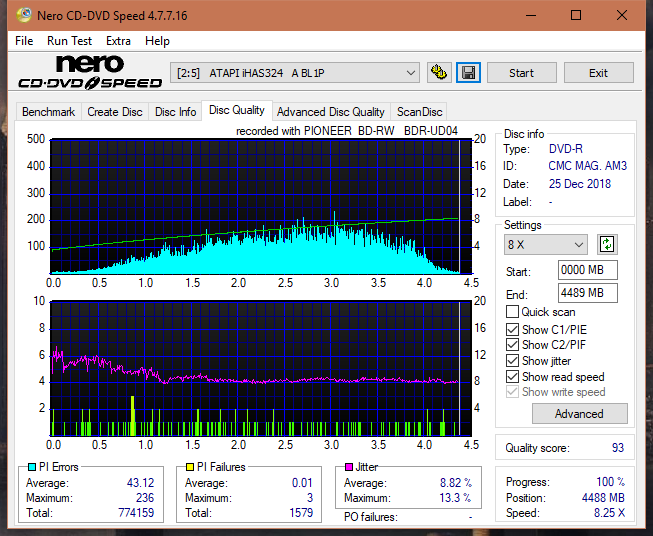Maximize the Nero window
Image resolution: width=653 pixels, height=536 pixels.
coord(576,15)
